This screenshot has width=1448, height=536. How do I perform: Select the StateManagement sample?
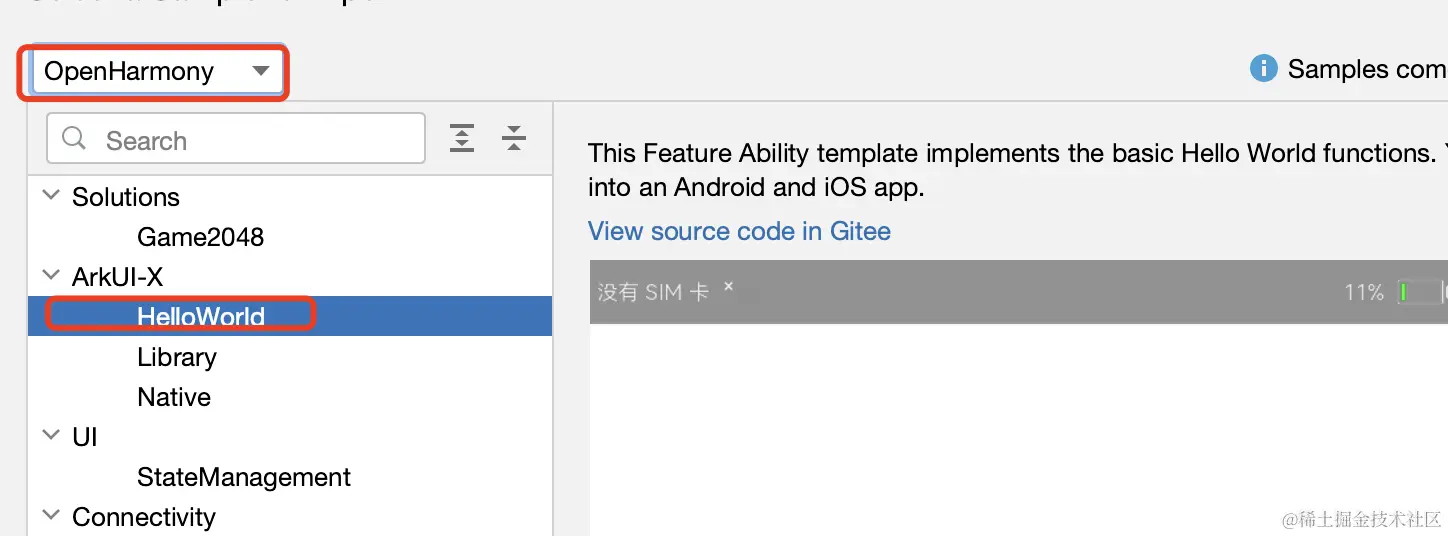244,477
